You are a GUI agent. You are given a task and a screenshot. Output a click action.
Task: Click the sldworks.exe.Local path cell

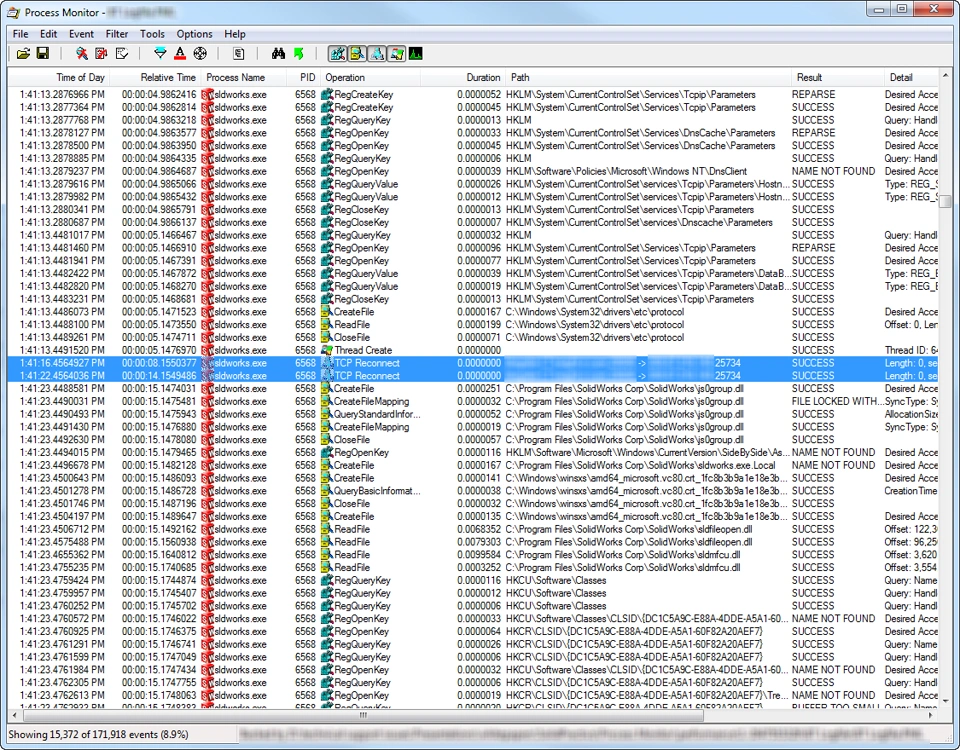point(640,465)
